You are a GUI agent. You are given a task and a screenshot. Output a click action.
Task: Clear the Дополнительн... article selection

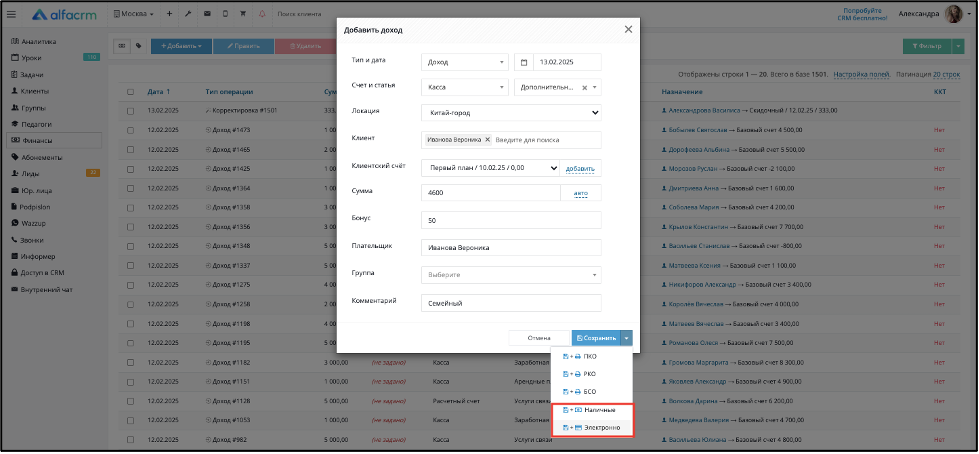pos(584,88)
